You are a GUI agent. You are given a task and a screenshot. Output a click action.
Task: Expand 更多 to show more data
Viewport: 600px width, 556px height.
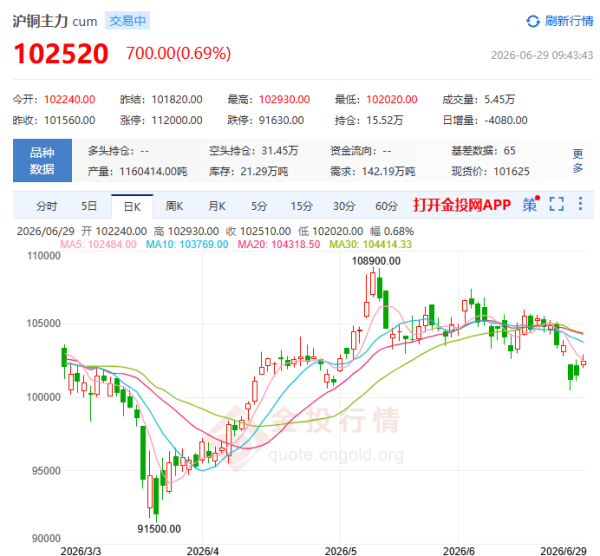[578, 161]
